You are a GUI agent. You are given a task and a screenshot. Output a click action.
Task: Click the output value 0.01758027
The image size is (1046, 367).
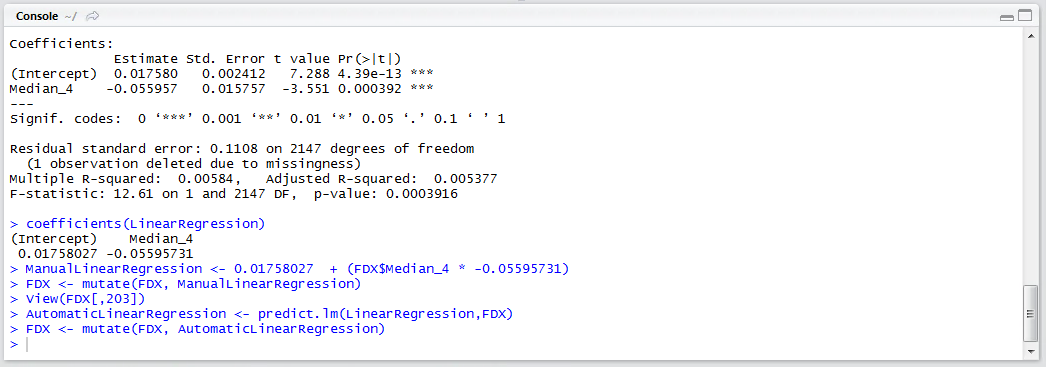57,254
